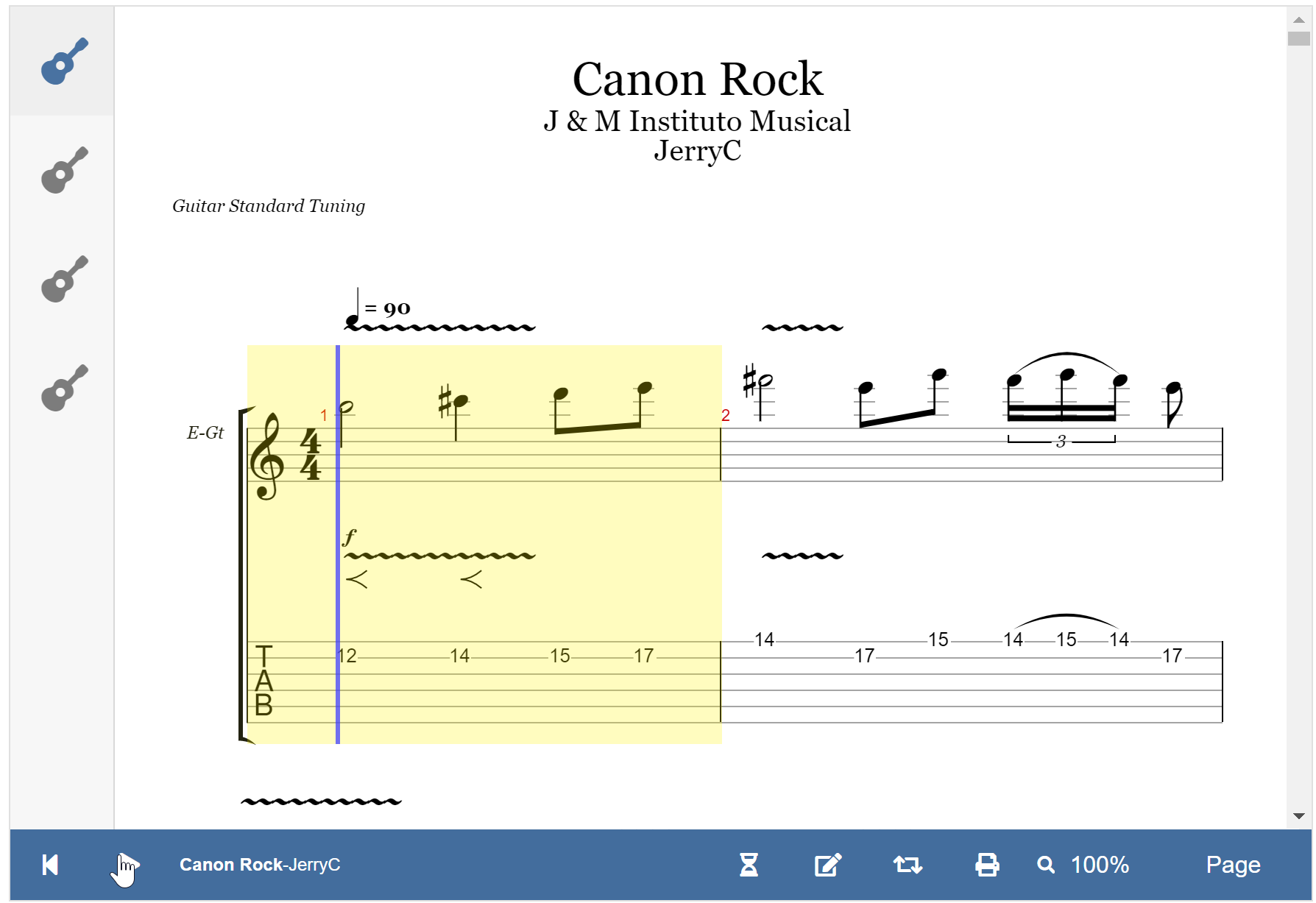Toggle the metronome edit-pencil icon
This screenshot has height=903, width=1316.
point(828,865)
